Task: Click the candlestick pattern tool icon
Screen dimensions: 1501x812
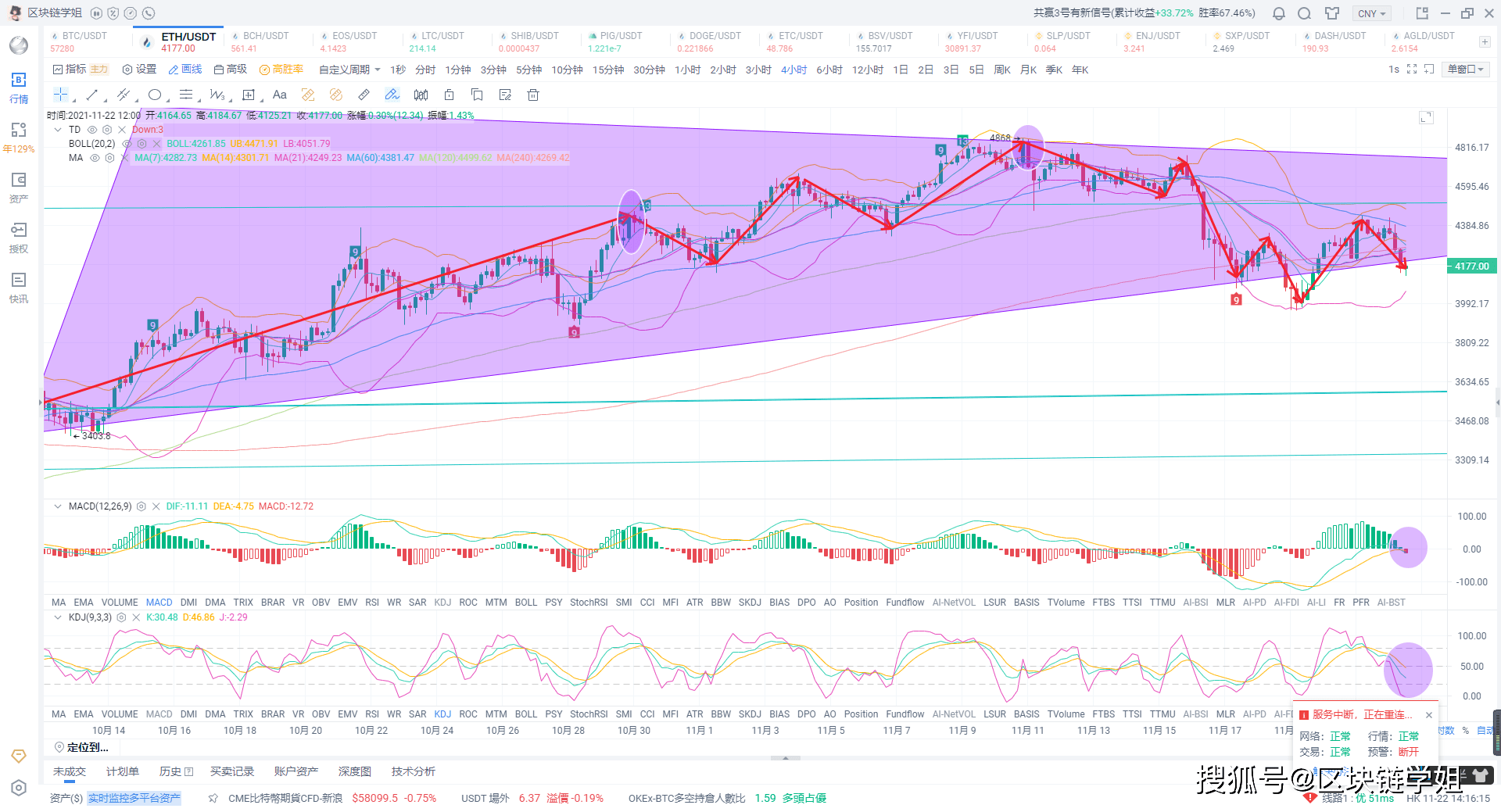Action: pos(421,95)
